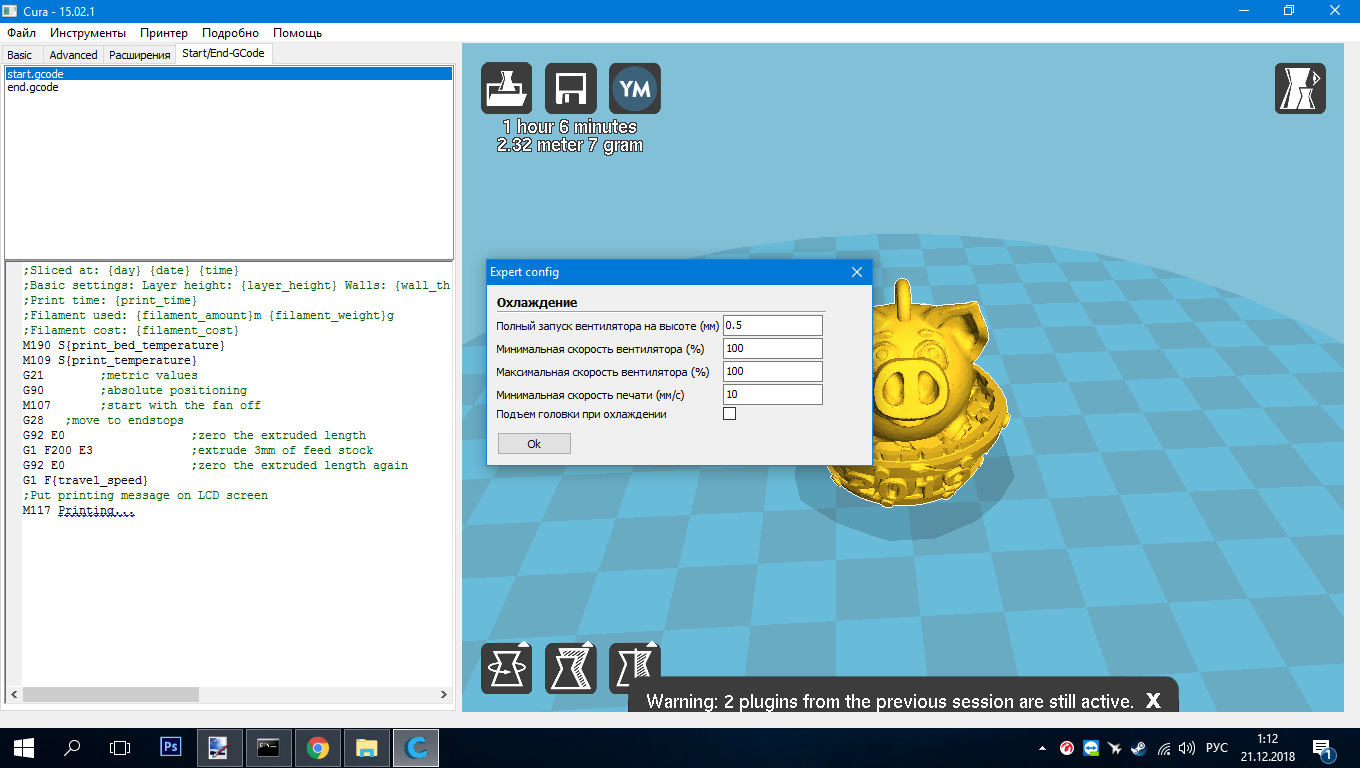Image resolution: width=1360 pixels, height=768 pixels.
Task: Open Photoshop from the taskbar
Action: pos(171,747)
